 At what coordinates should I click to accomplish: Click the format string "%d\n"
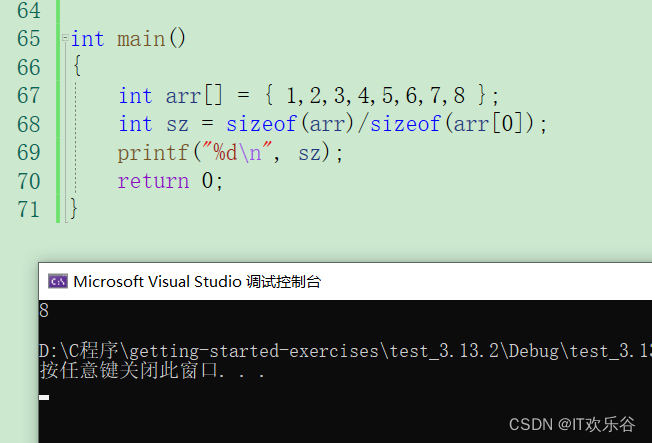point(237,152)
